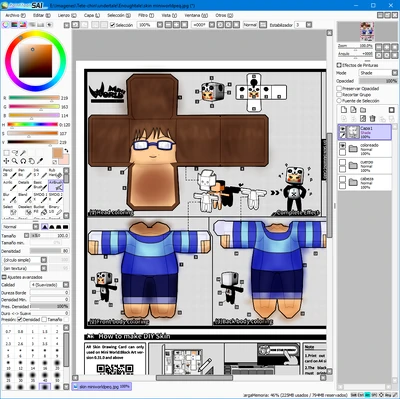This screenshot has width=400, height=399.
Task: Choose the Binary pencil tool
Action: (x=56, y=210)
